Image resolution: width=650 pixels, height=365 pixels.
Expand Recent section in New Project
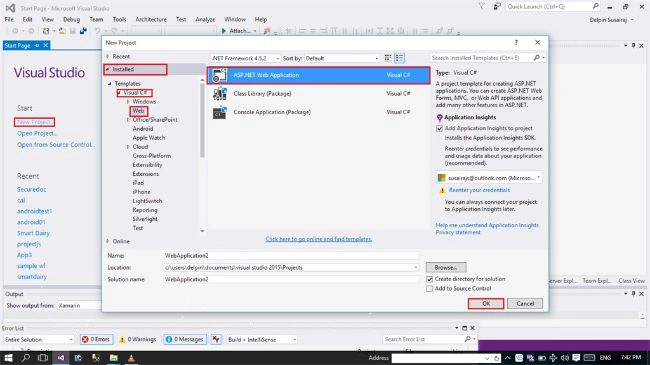tap(107, 56)
